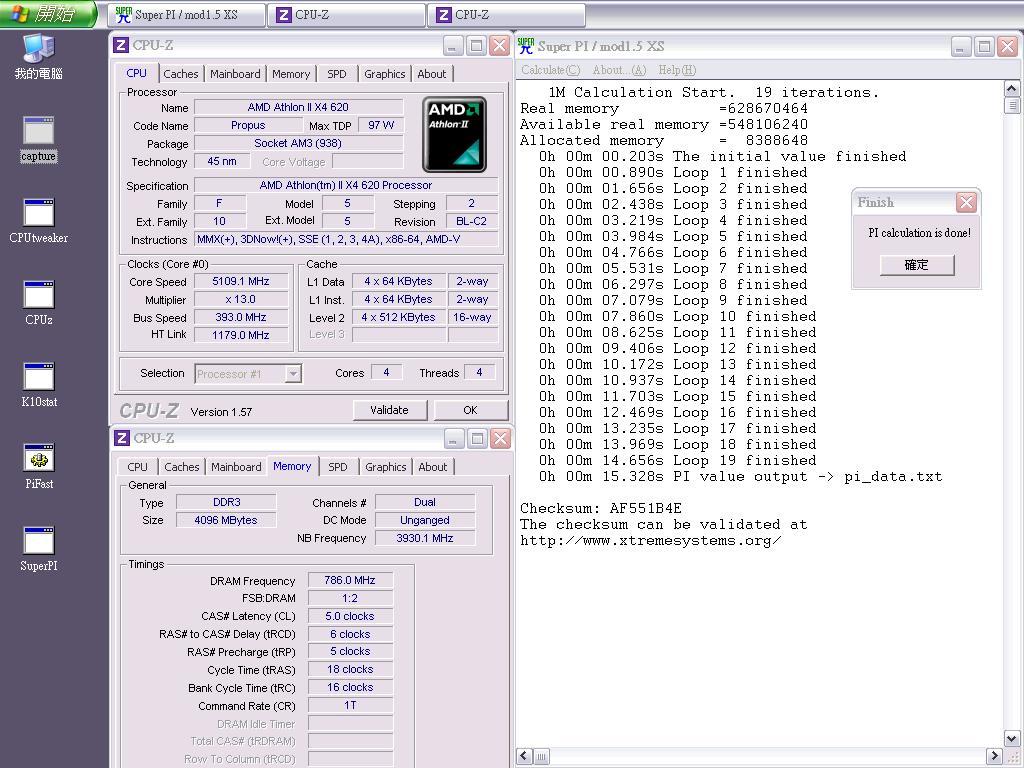
Task: Open Graphics tab in lower CPU-Z window
Action: coord(385,467)
